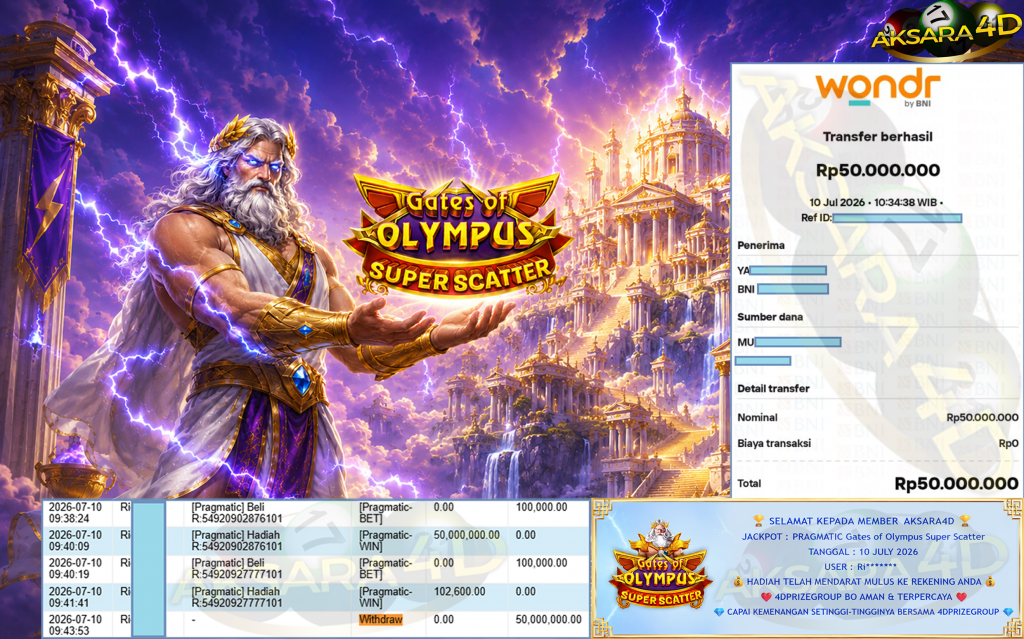Click the 'Biaya transaksi' label
Screen dimensions: 1024x639
click(x=774, y=443)
